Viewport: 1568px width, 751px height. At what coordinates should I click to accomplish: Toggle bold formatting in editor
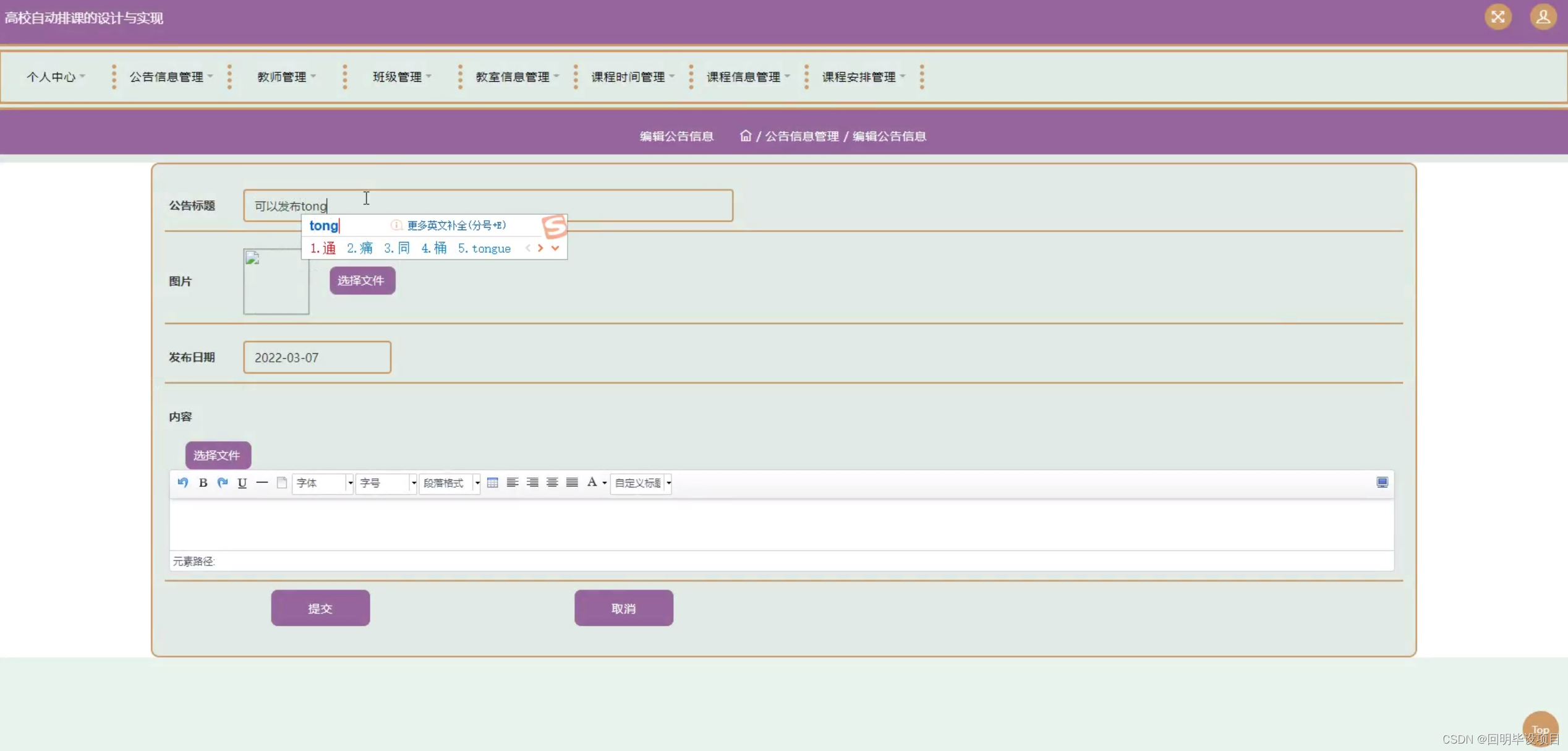[x=203, y=483]
